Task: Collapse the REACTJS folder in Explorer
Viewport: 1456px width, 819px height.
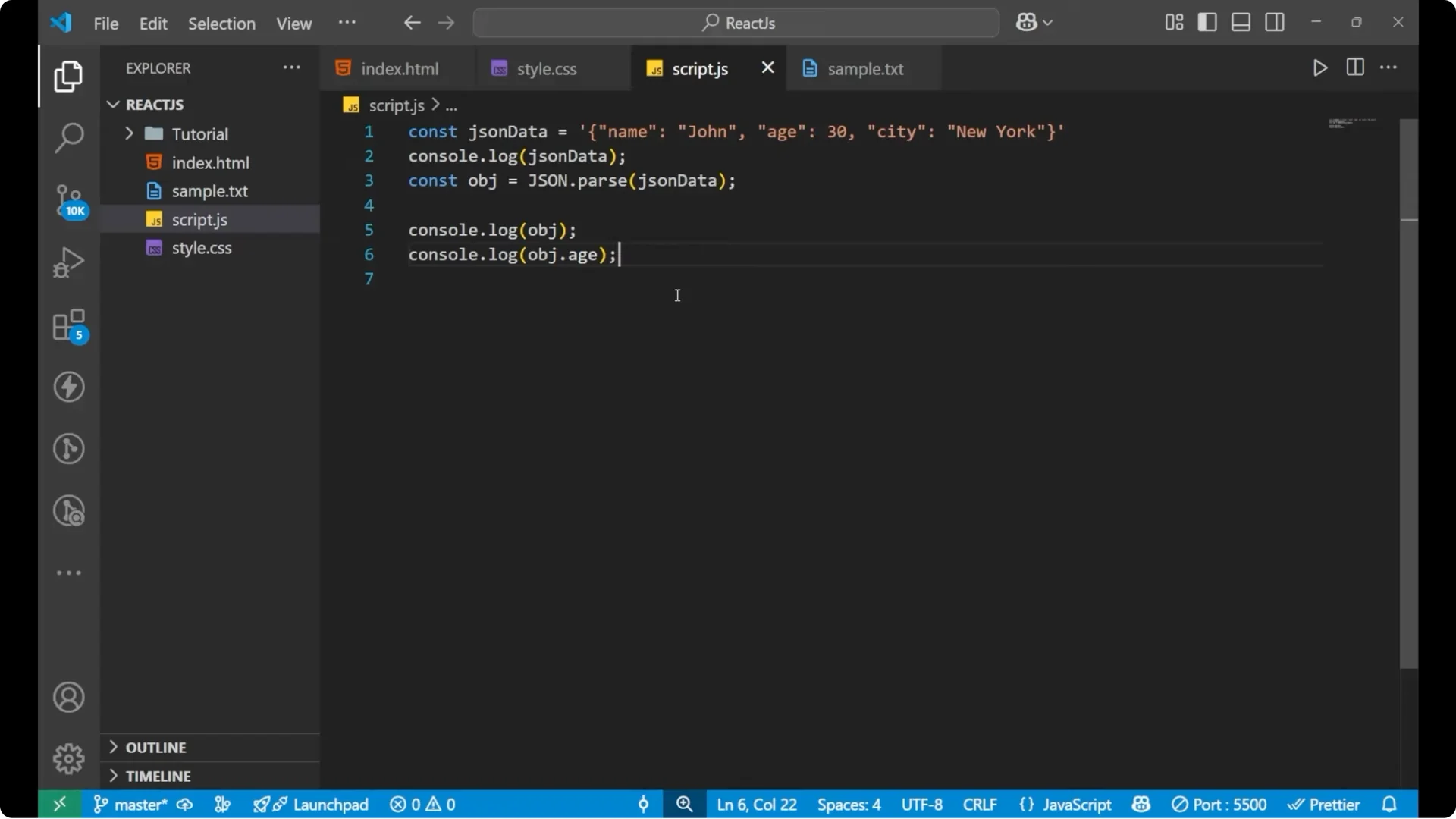Action: click(113, 104)
